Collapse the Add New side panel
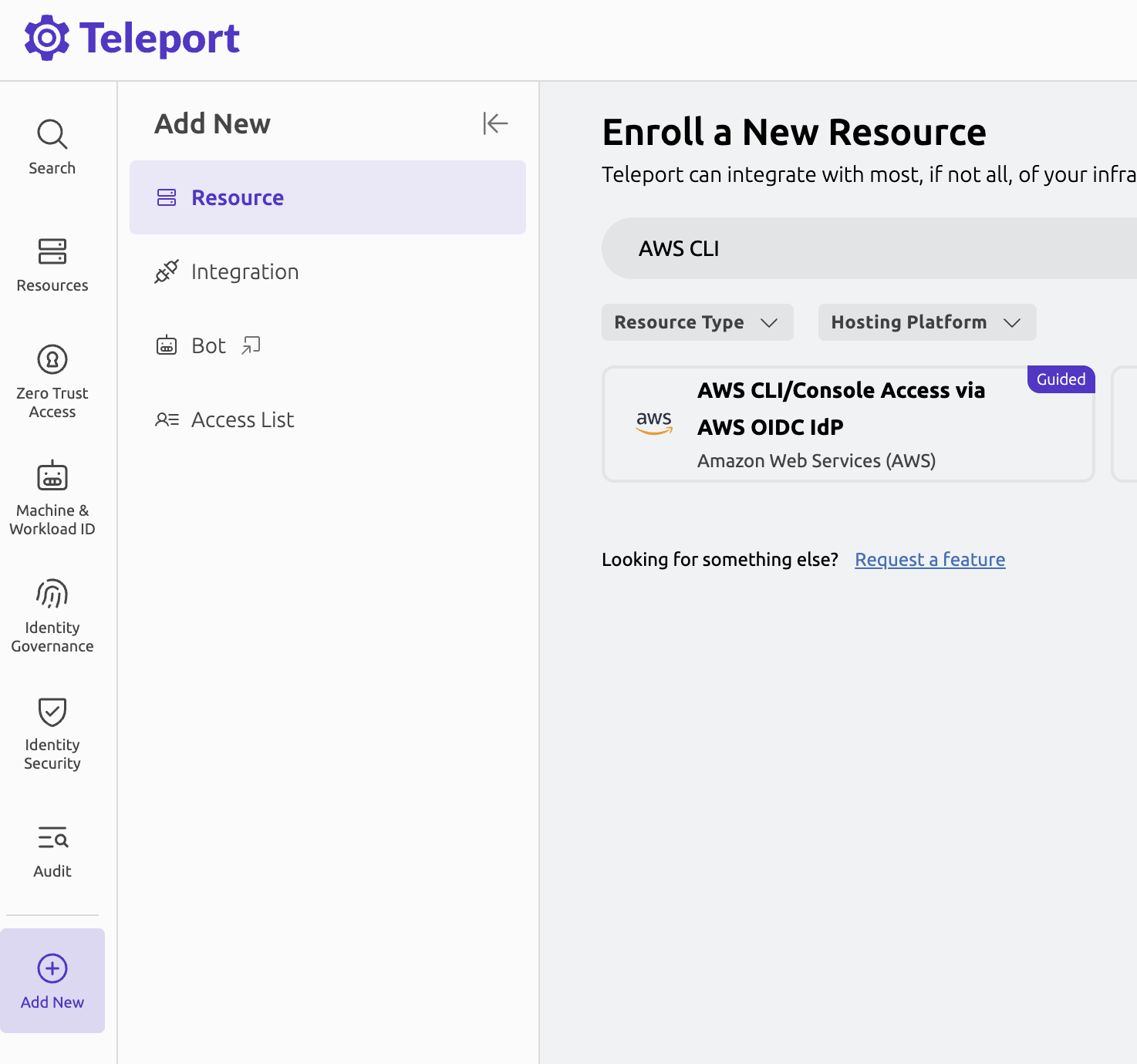This screenshot has height=1064, width=1137. [494, 123]
